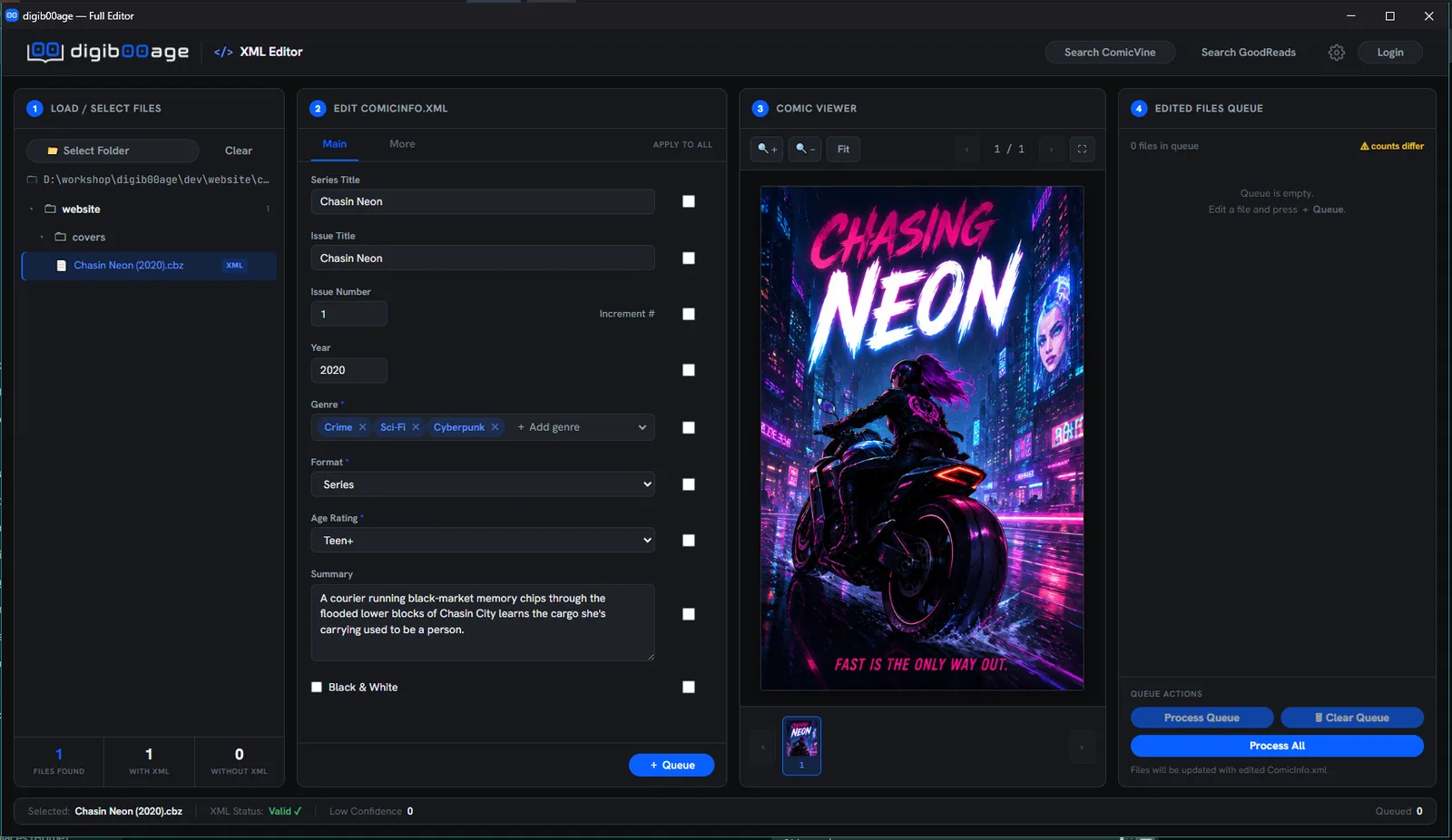The image size is (1452, 840).
Task: Switch to the More tab
Action: click(402, 144)
